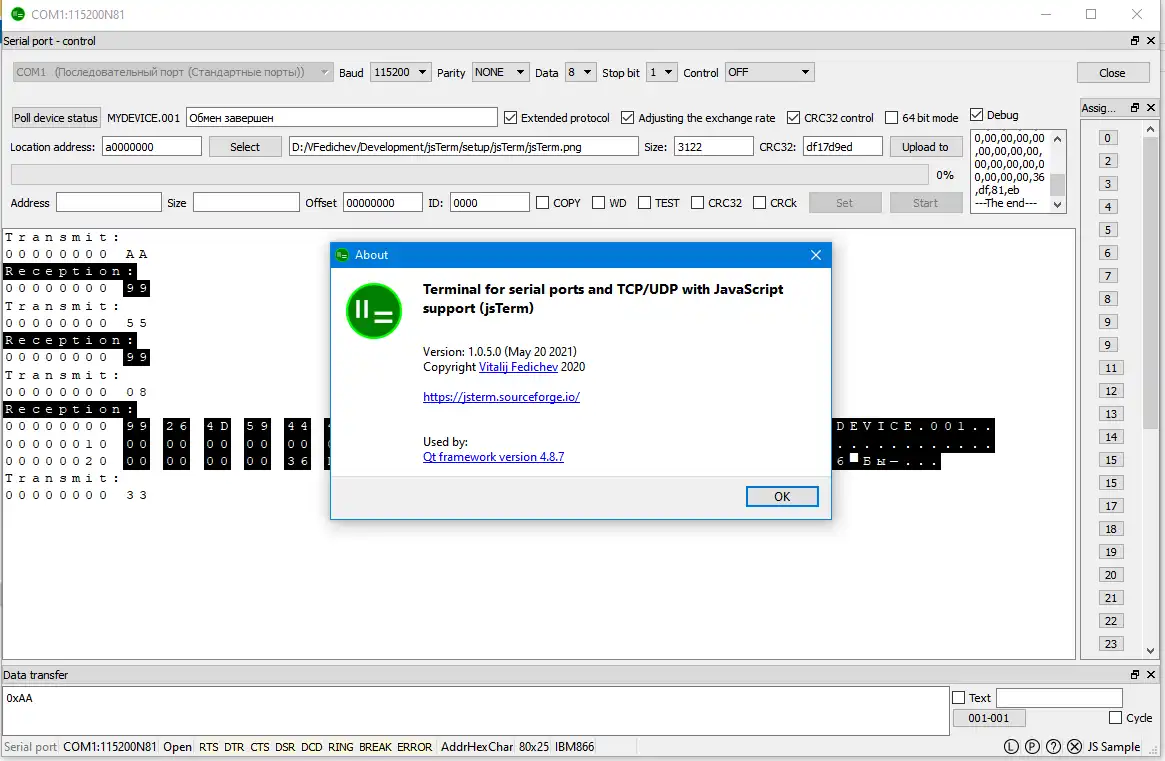Click the Assig... panel vertical scrollbar

point(1150,389)
